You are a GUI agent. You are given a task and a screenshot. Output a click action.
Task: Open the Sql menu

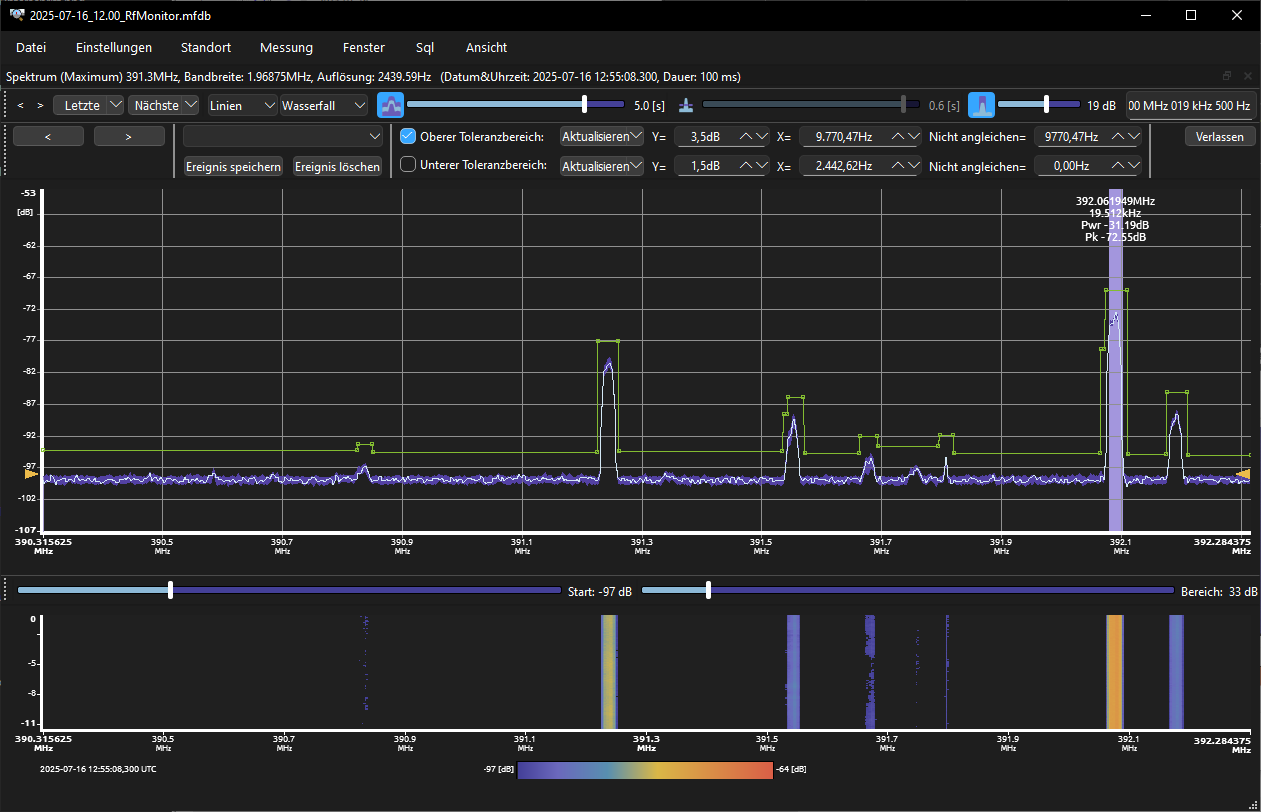click(x=425, y=47)
